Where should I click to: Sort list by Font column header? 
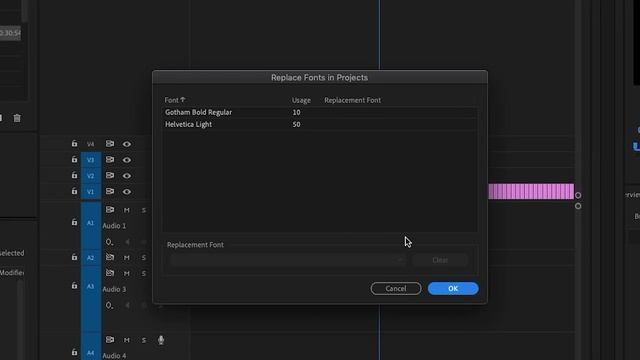click(175, 100)
